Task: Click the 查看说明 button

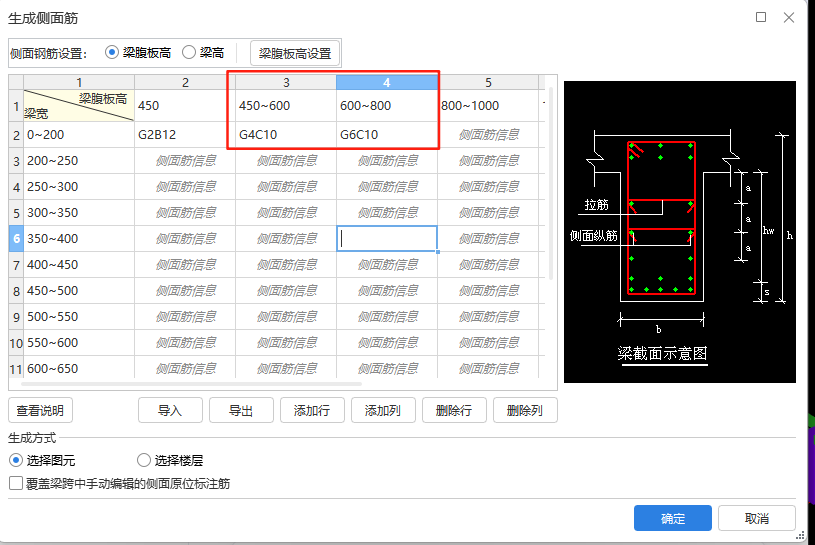Action: tap(40, 410)
